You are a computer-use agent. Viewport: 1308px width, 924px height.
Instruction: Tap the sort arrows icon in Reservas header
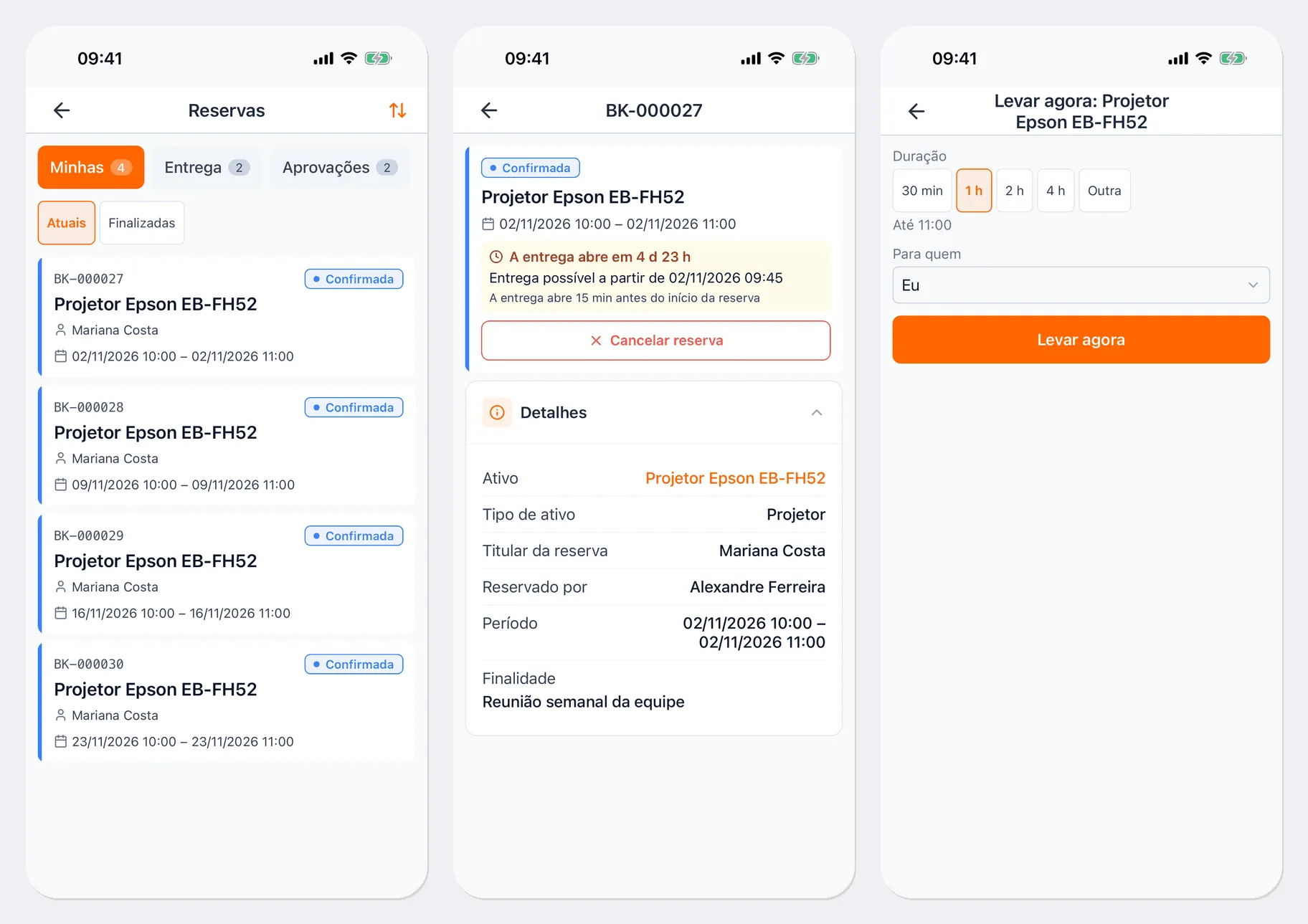coord(397,110)
